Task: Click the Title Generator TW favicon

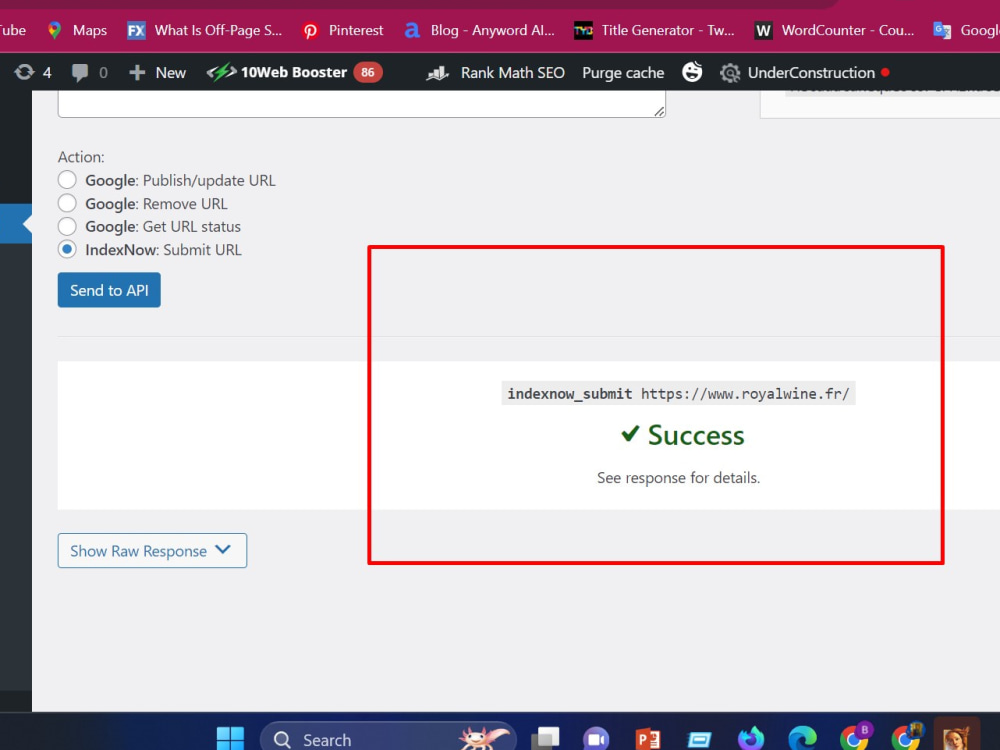Action: coord(583,30)
